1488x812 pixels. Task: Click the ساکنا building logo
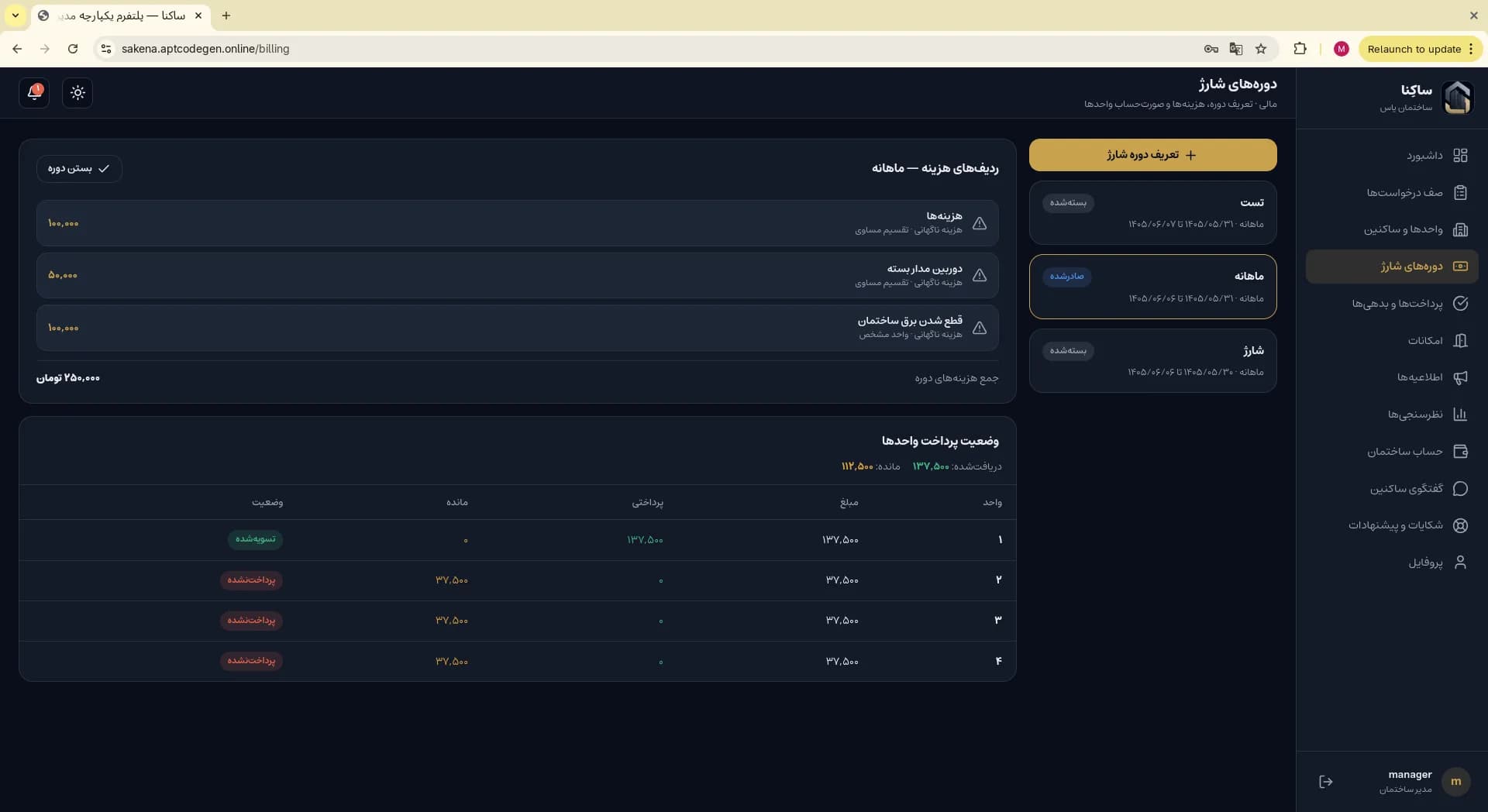pos(1457,98)
